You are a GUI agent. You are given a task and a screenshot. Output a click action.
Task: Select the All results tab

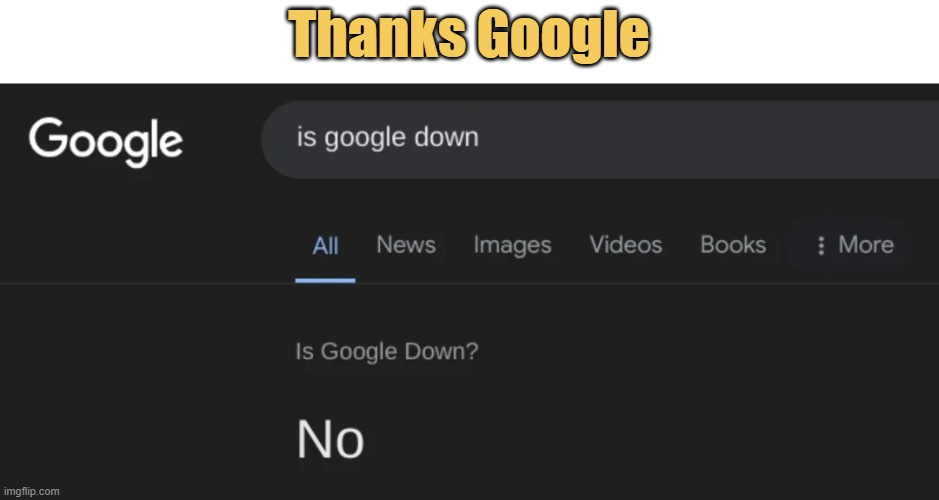pyautogui.click(x=325, y=246)
